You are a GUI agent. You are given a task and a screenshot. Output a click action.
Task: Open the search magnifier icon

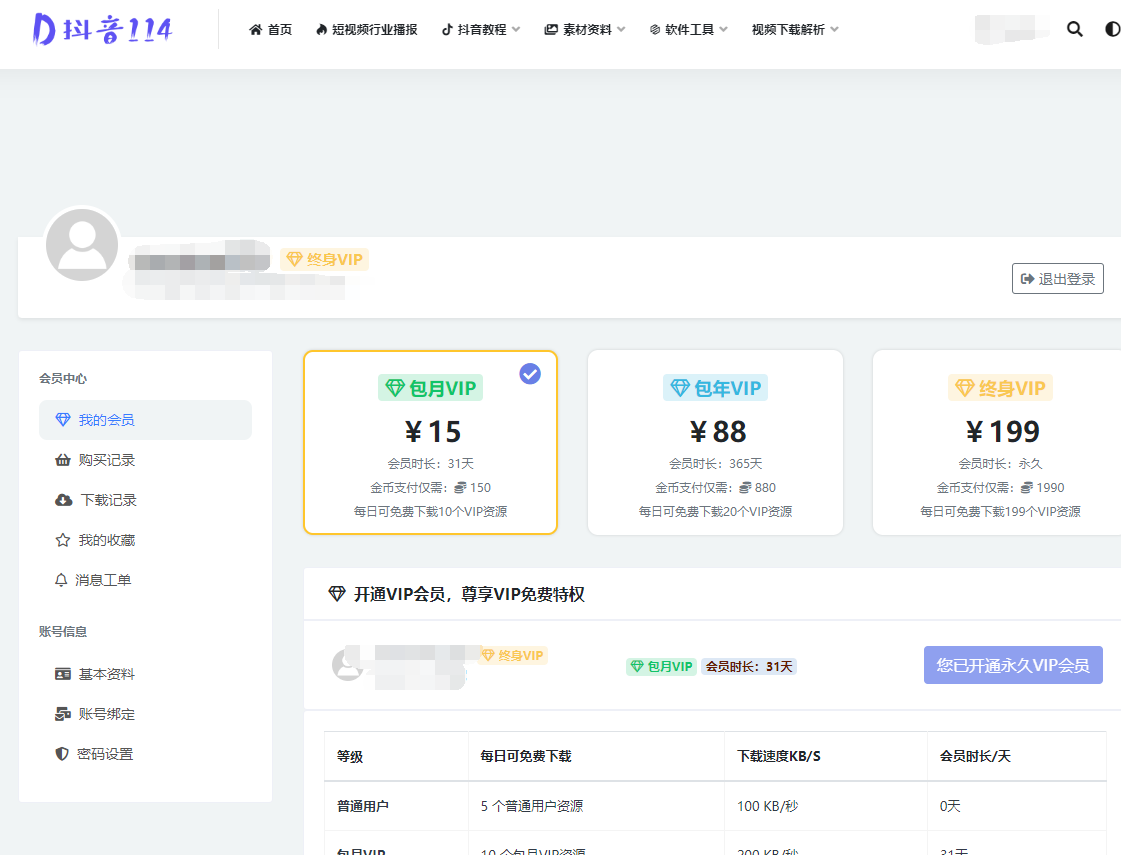coord(1074,29)
